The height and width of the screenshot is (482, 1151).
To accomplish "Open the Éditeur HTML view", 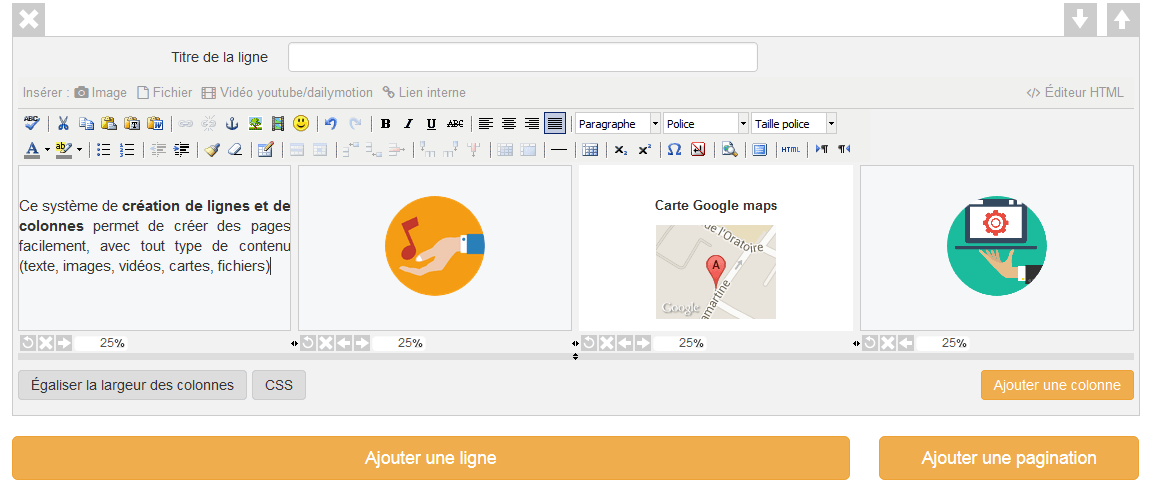I will (1075, 93).
